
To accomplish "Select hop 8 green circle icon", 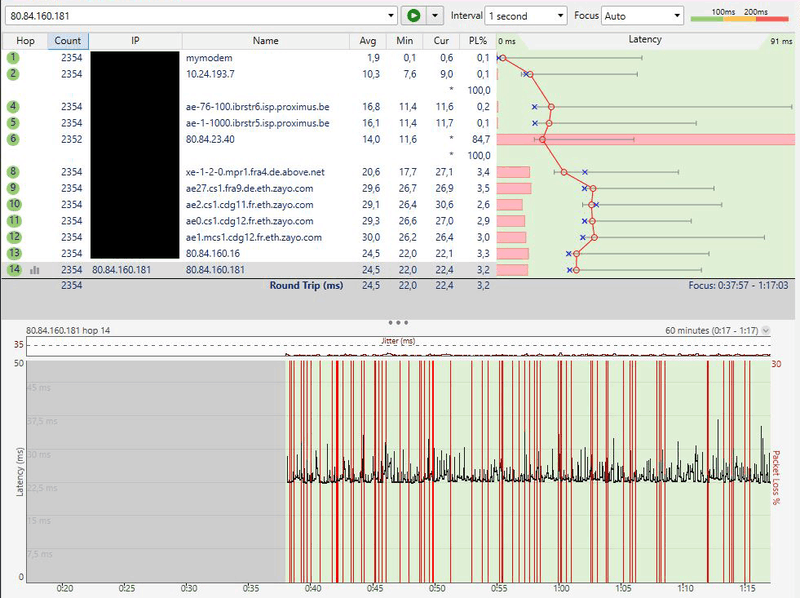I will (x=13, y=172).
